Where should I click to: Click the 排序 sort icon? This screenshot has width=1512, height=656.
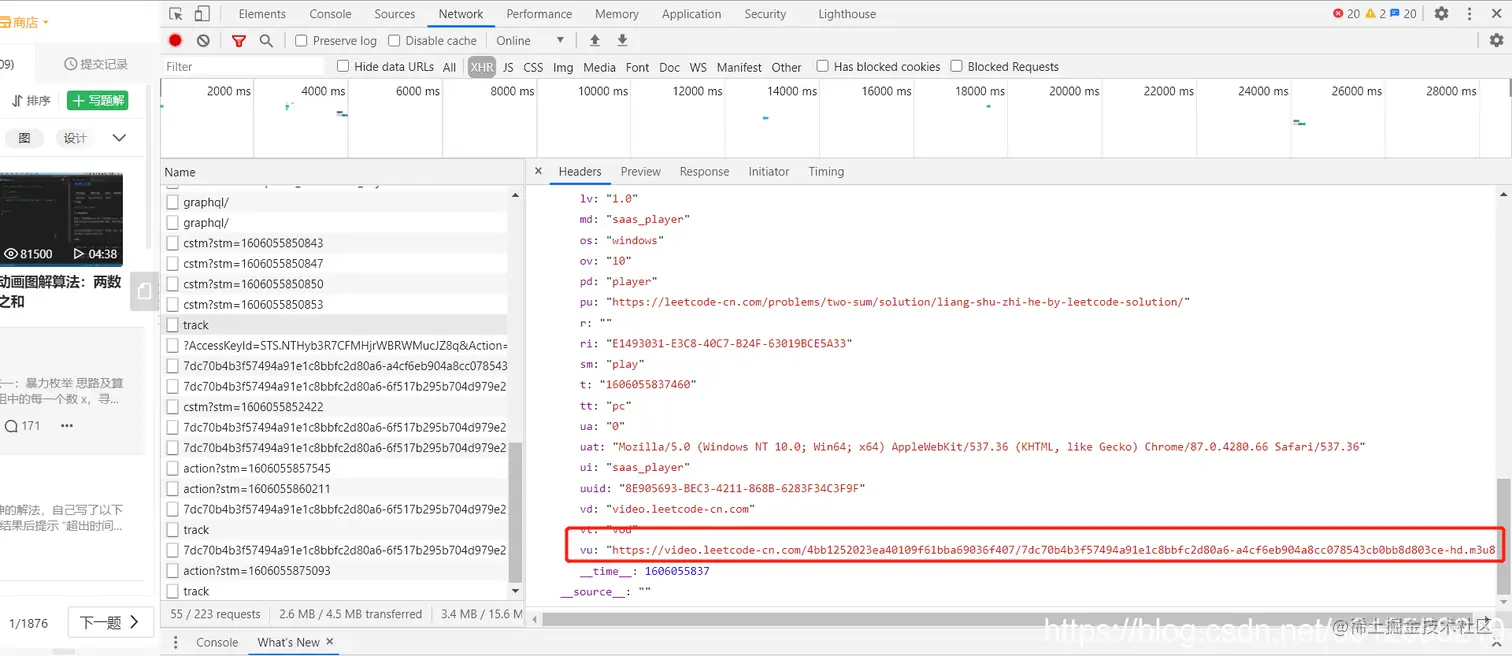[x=17, y=101]
